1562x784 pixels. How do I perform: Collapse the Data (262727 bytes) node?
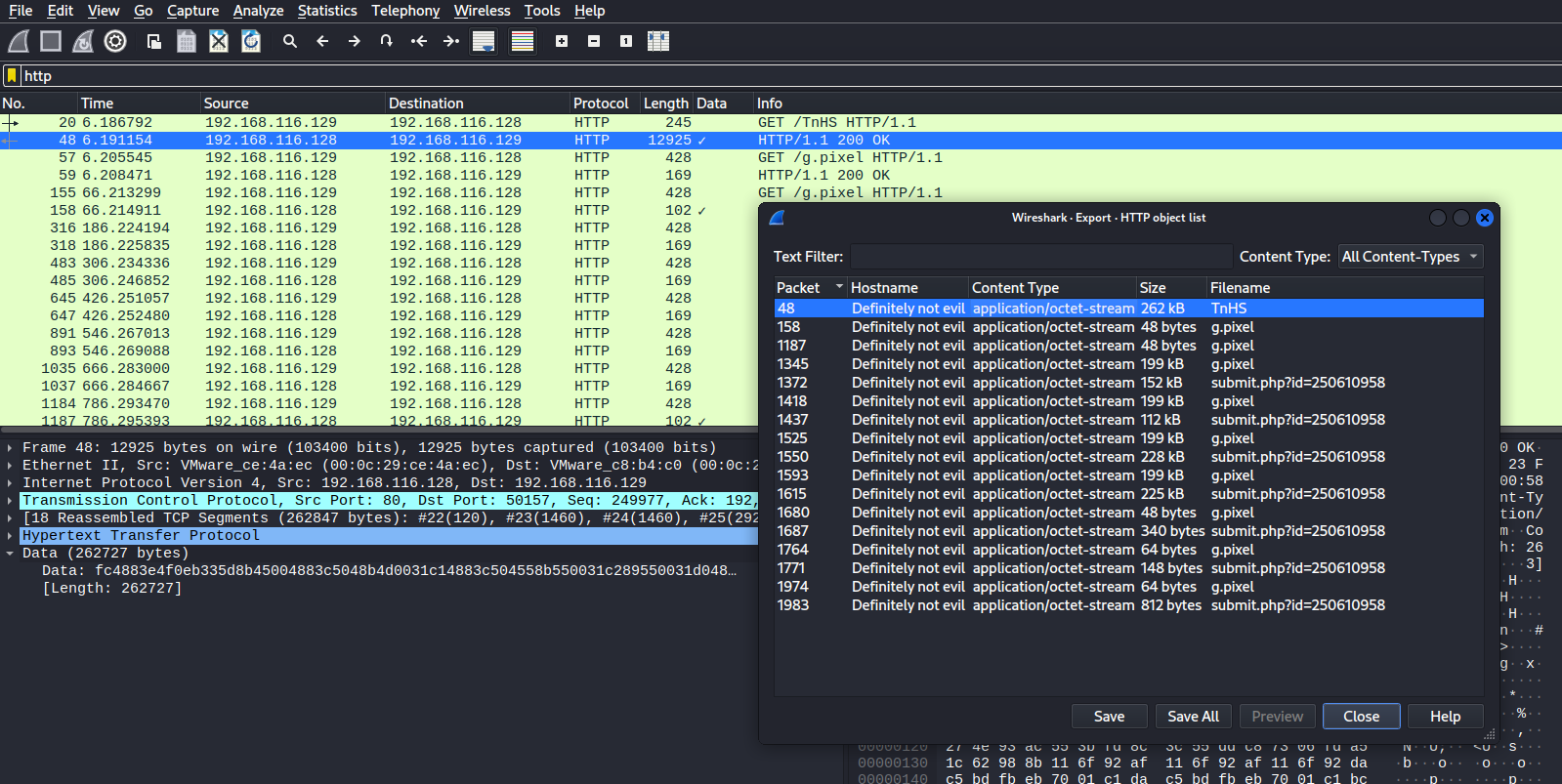tap(10, 554)
